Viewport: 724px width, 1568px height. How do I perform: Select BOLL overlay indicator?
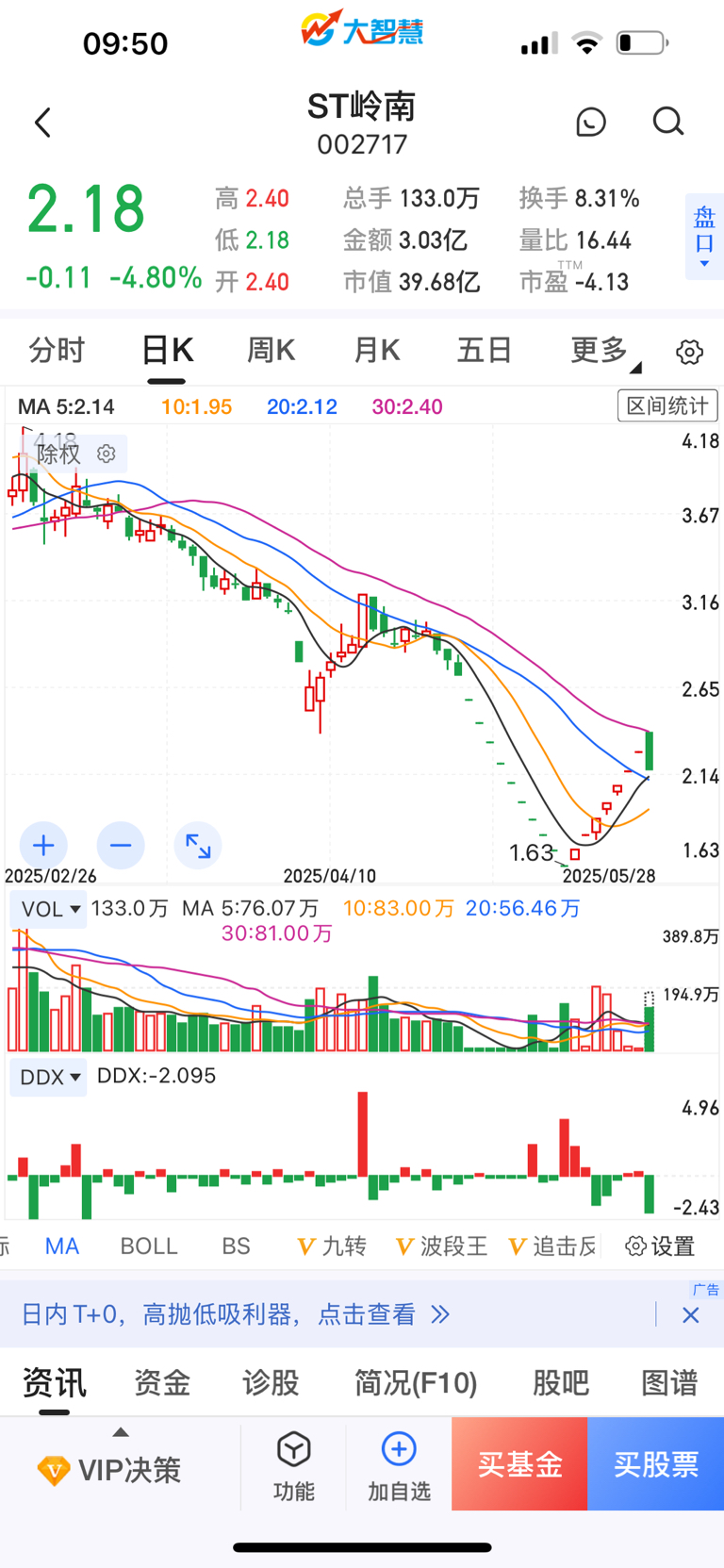(149, 1246)
